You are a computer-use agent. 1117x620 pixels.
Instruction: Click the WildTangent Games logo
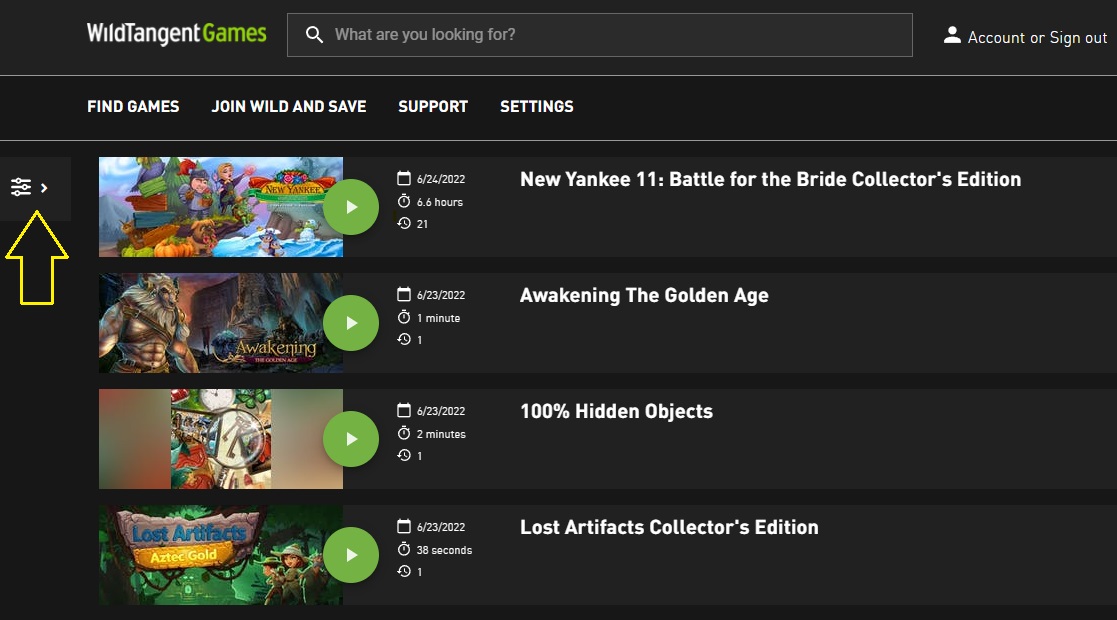click(177, 33)
